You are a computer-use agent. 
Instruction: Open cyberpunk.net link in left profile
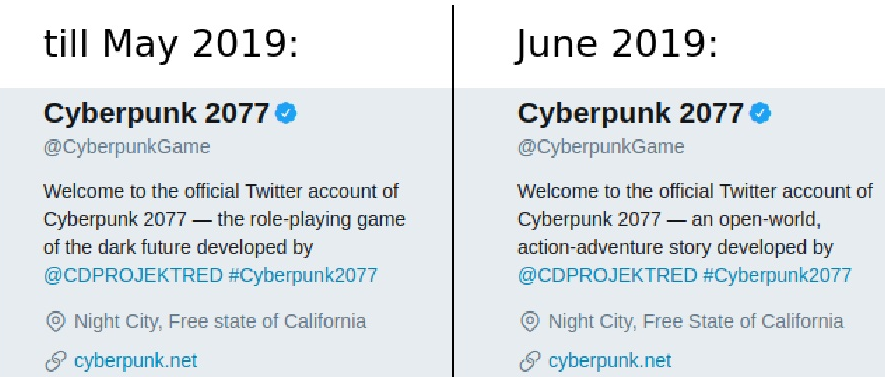[135, 360]
